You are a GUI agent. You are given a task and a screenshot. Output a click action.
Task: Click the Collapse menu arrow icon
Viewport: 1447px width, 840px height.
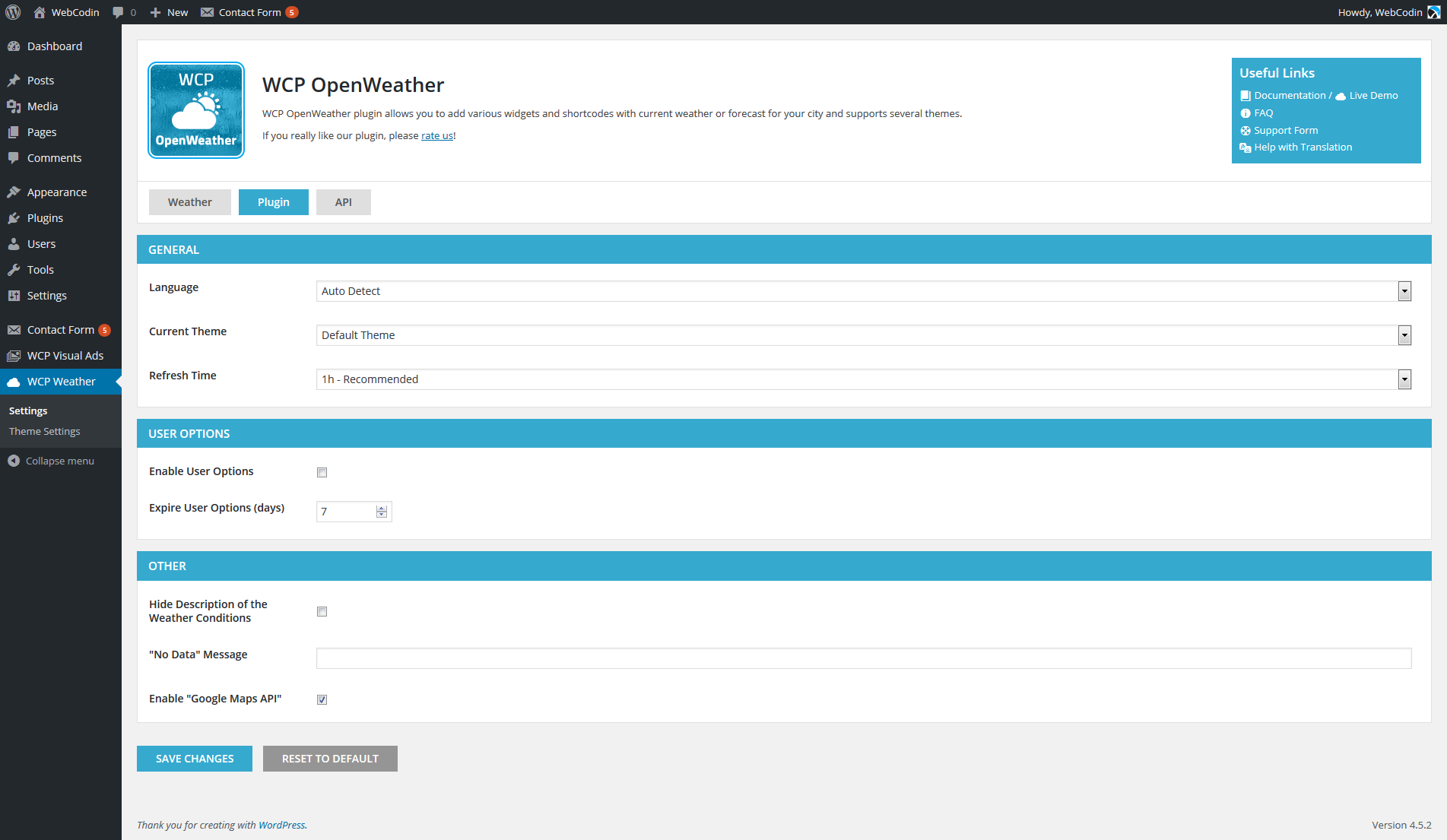coord(14,461)
